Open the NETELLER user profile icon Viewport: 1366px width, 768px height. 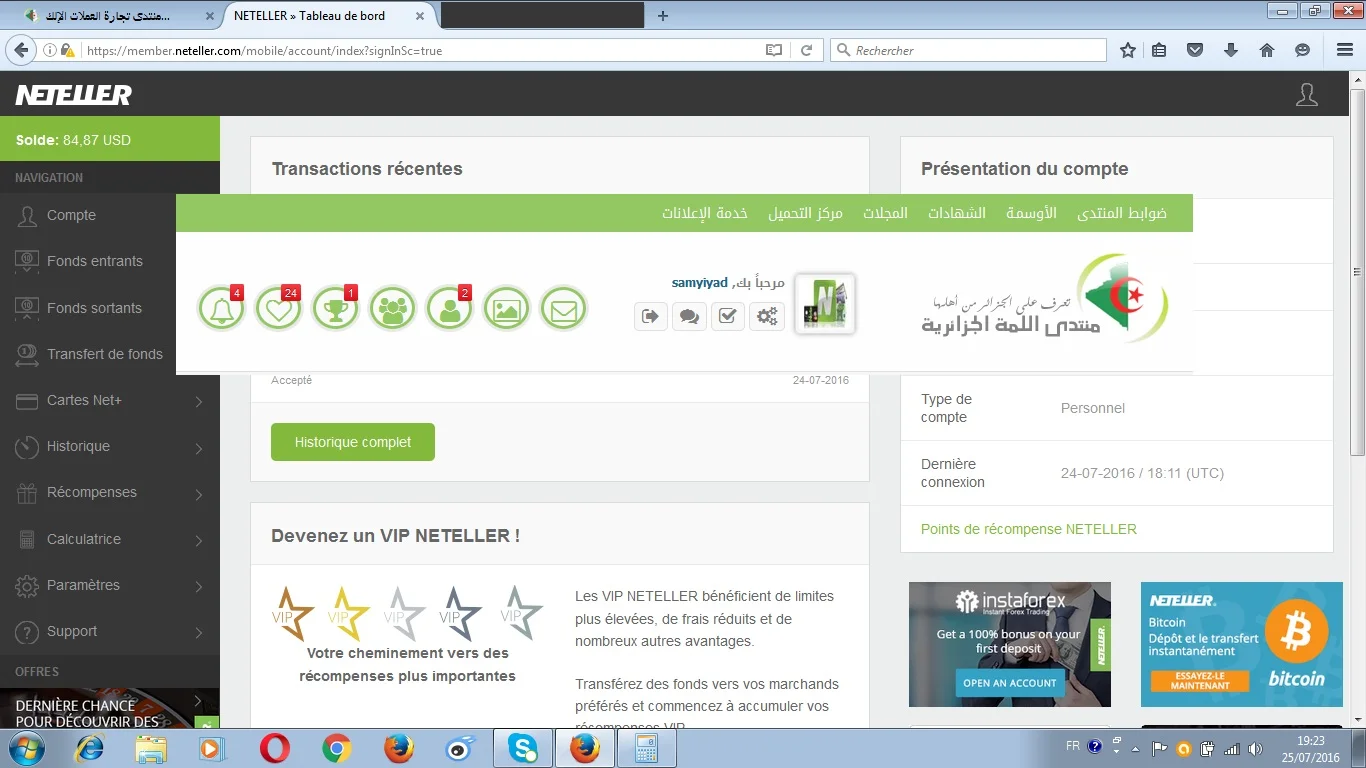tap(1306, 95)
